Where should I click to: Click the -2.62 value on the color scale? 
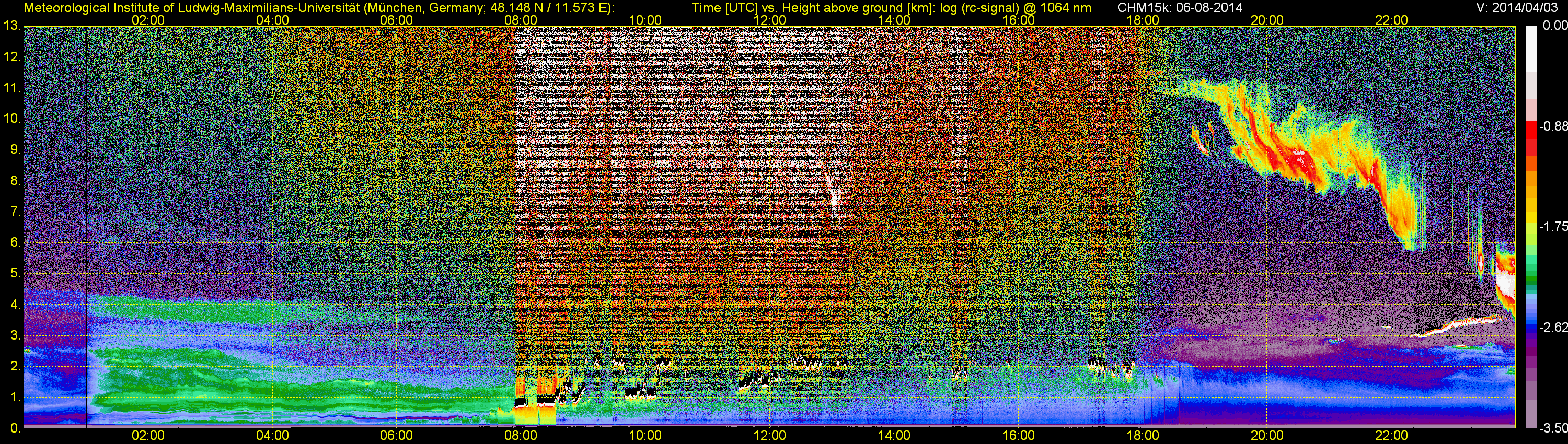pos(1553,327)
